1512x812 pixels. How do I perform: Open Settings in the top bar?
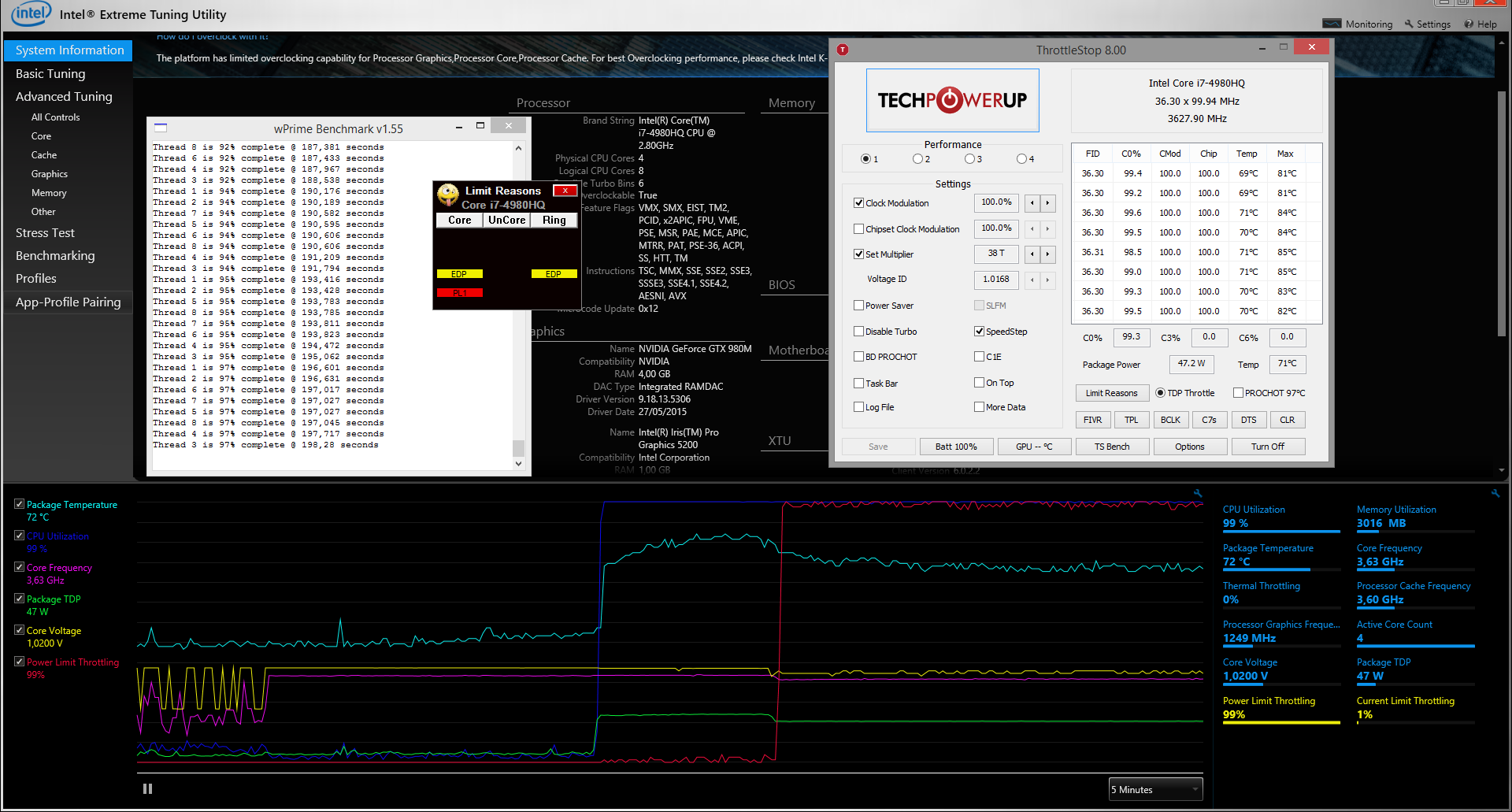pyautogui.click(x=1427, y=24)
